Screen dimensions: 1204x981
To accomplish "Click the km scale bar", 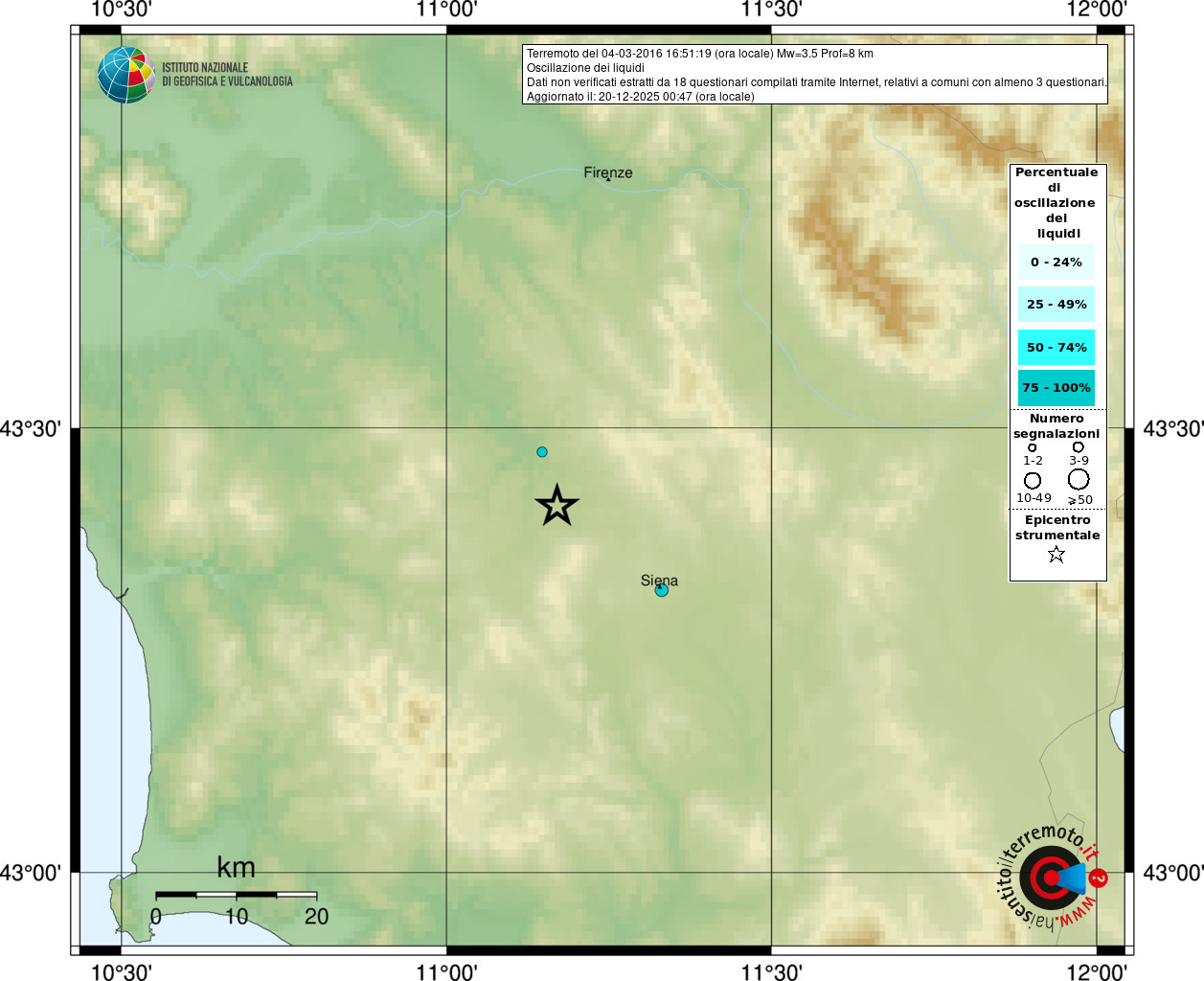I will (x=236, y=895).
